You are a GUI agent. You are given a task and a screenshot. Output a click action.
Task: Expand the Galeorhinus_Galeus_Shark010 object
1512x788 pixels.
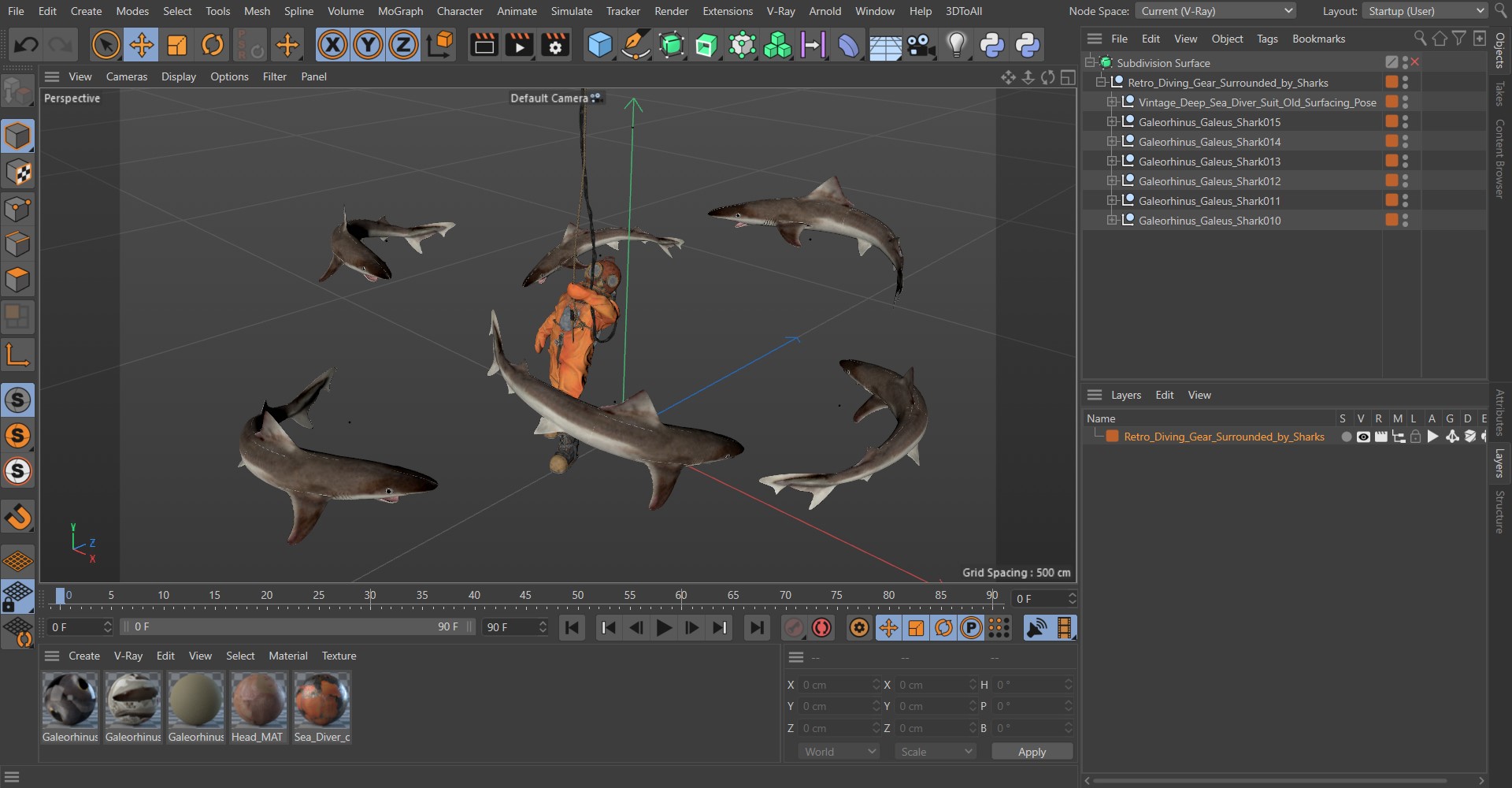(1112, 220)
